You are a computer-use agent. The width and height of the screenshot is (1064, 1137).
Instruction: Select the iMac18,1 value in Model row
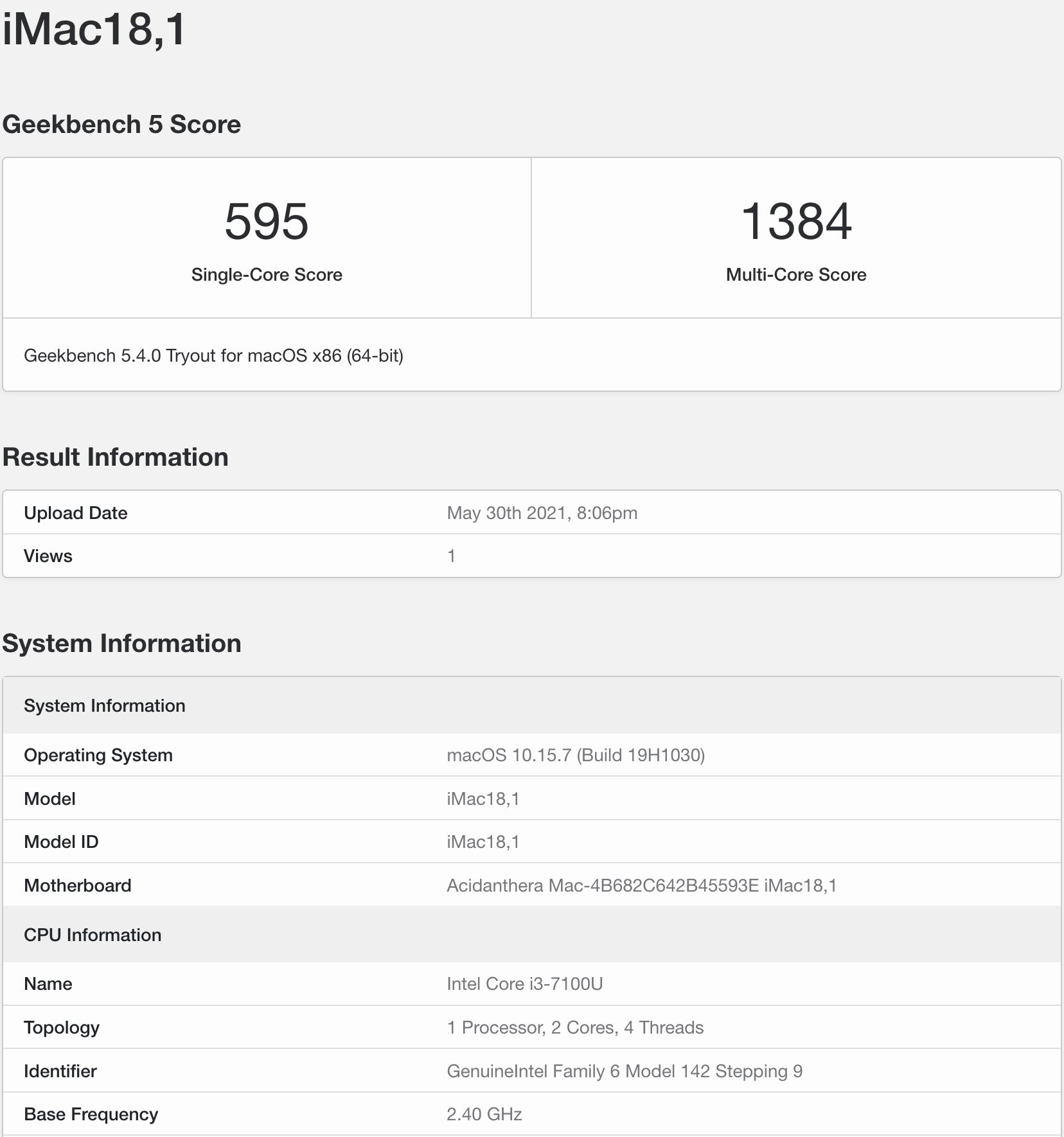483,799
